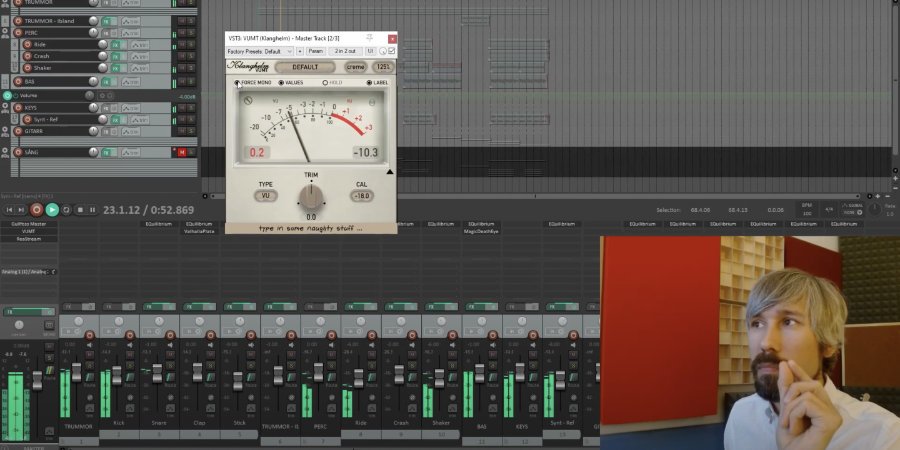Viewport: 900px width, 450px height.
Task: Open Gullfoss Master in master FX list
Action: (29, 224)
